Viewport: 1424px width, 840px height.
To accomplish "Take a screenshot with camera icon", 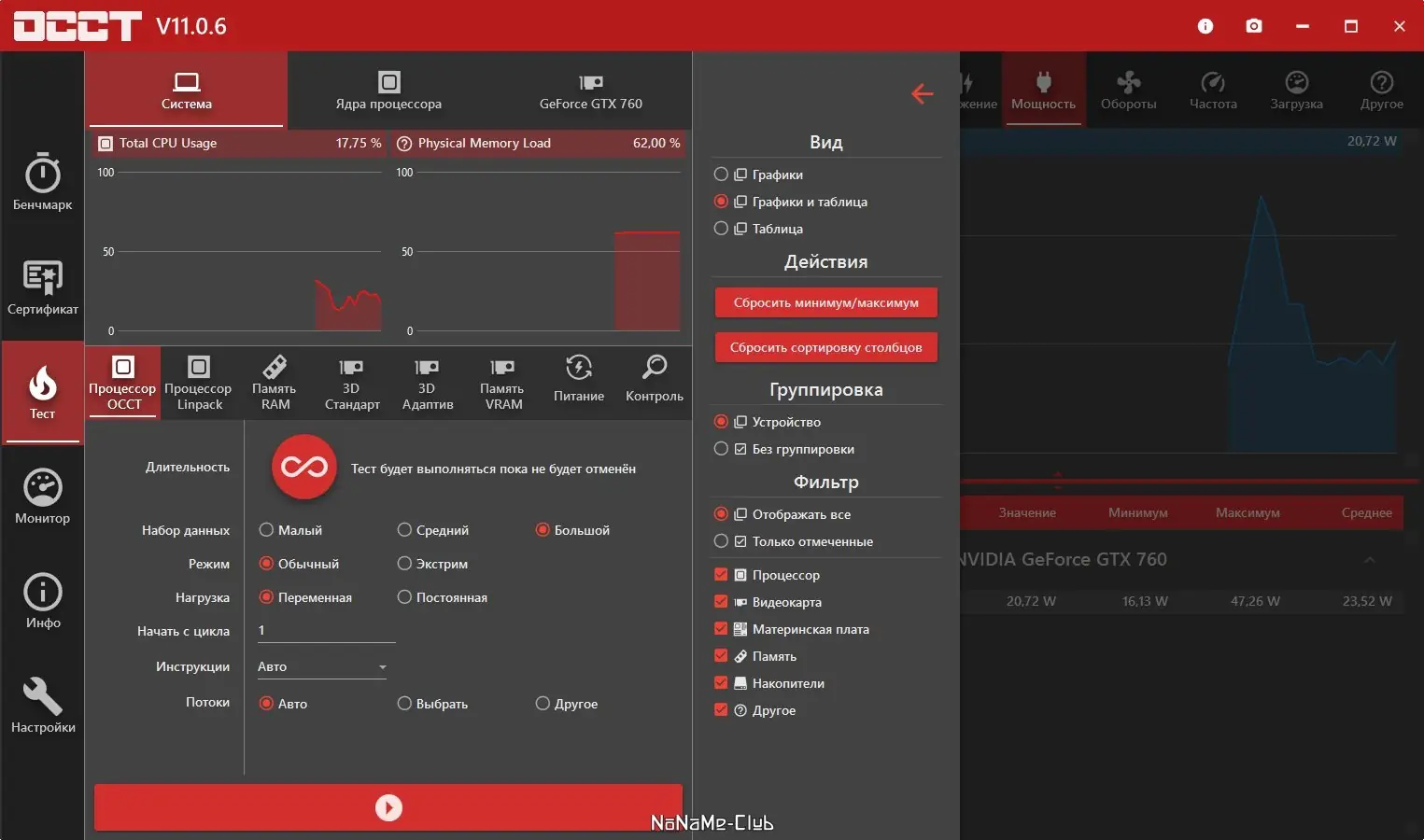I will tap(1254, 26).
